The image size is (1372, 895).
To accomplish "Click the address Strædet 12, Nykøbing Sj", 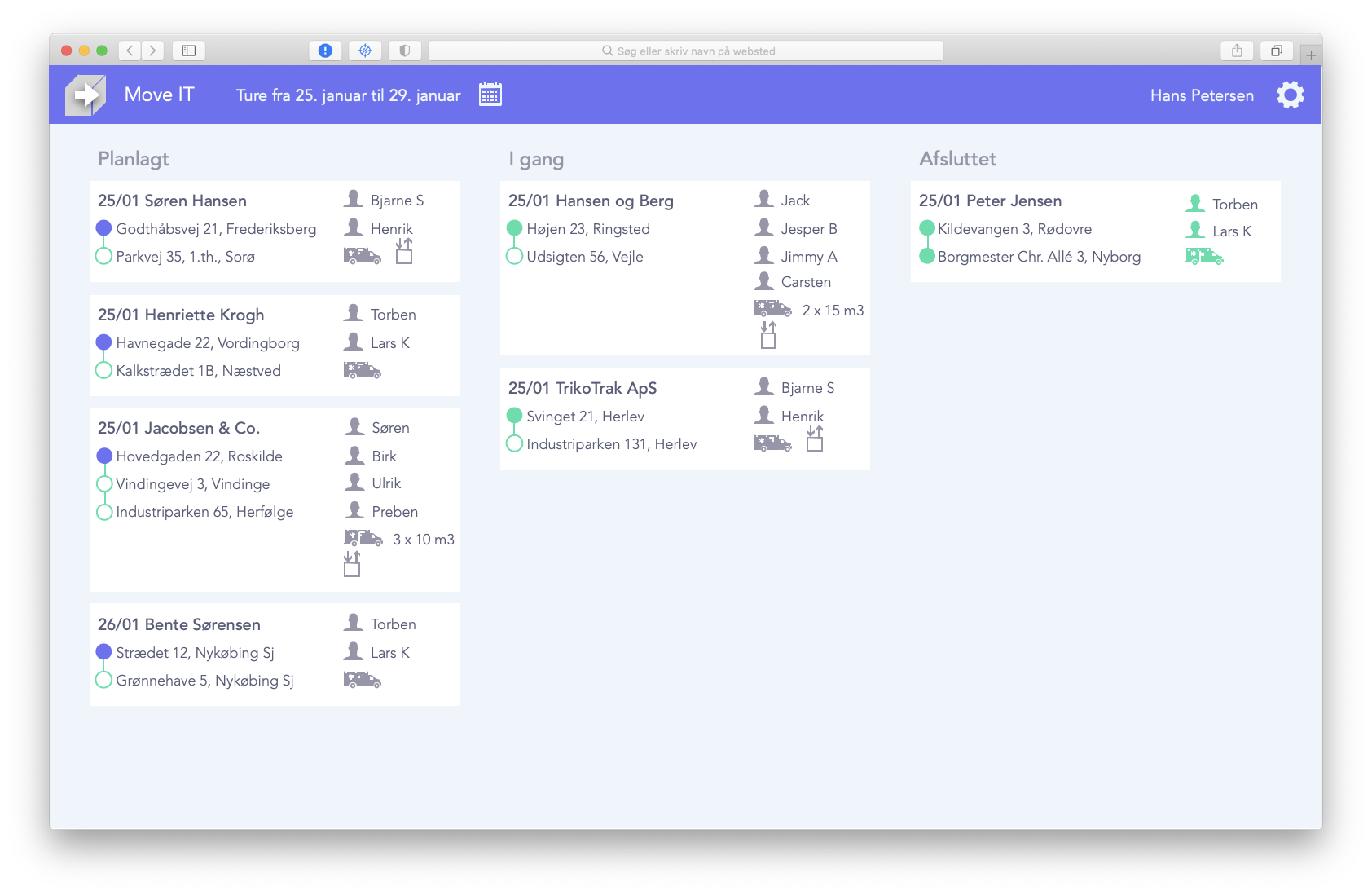I will 196,653.
